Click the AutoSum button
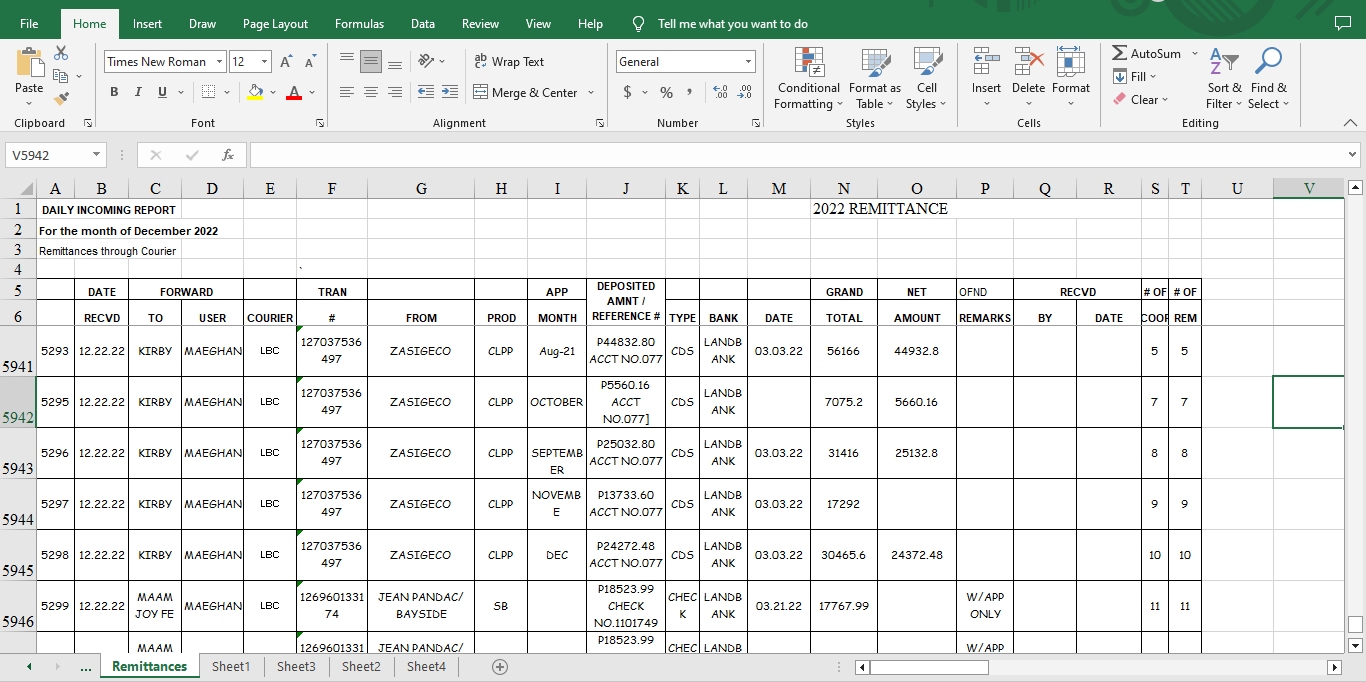The width and height of the screenshot is (1366, 682). 1147,54
